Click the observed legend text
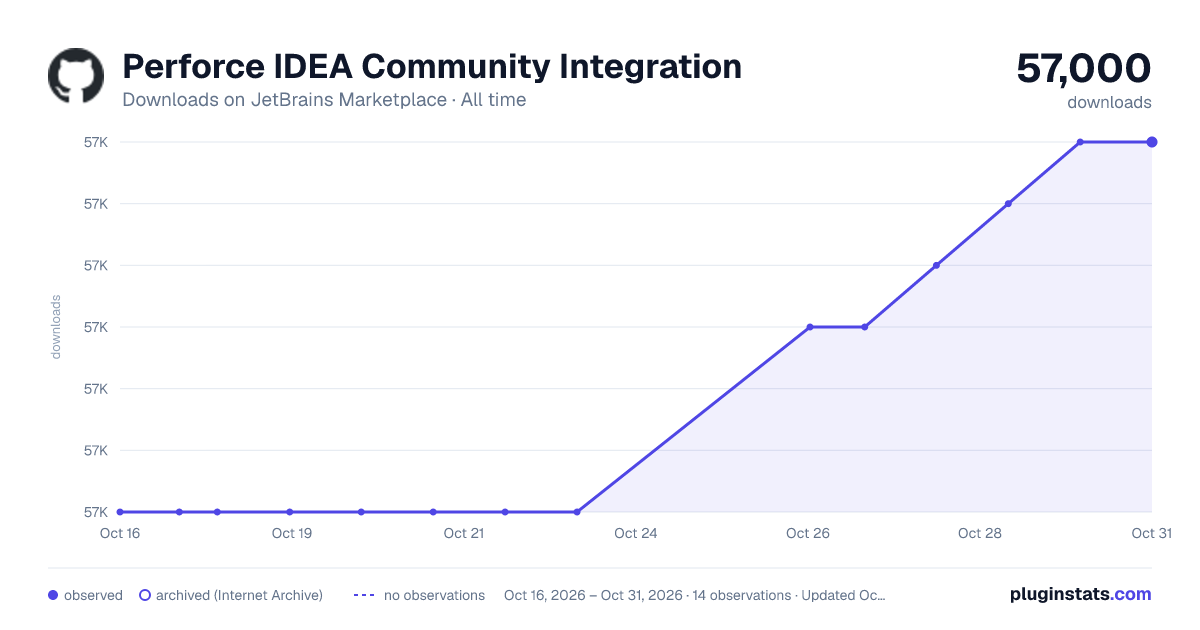Viewport: 1200px width, 630px height. pyautogui.click(x=93, y=595)
